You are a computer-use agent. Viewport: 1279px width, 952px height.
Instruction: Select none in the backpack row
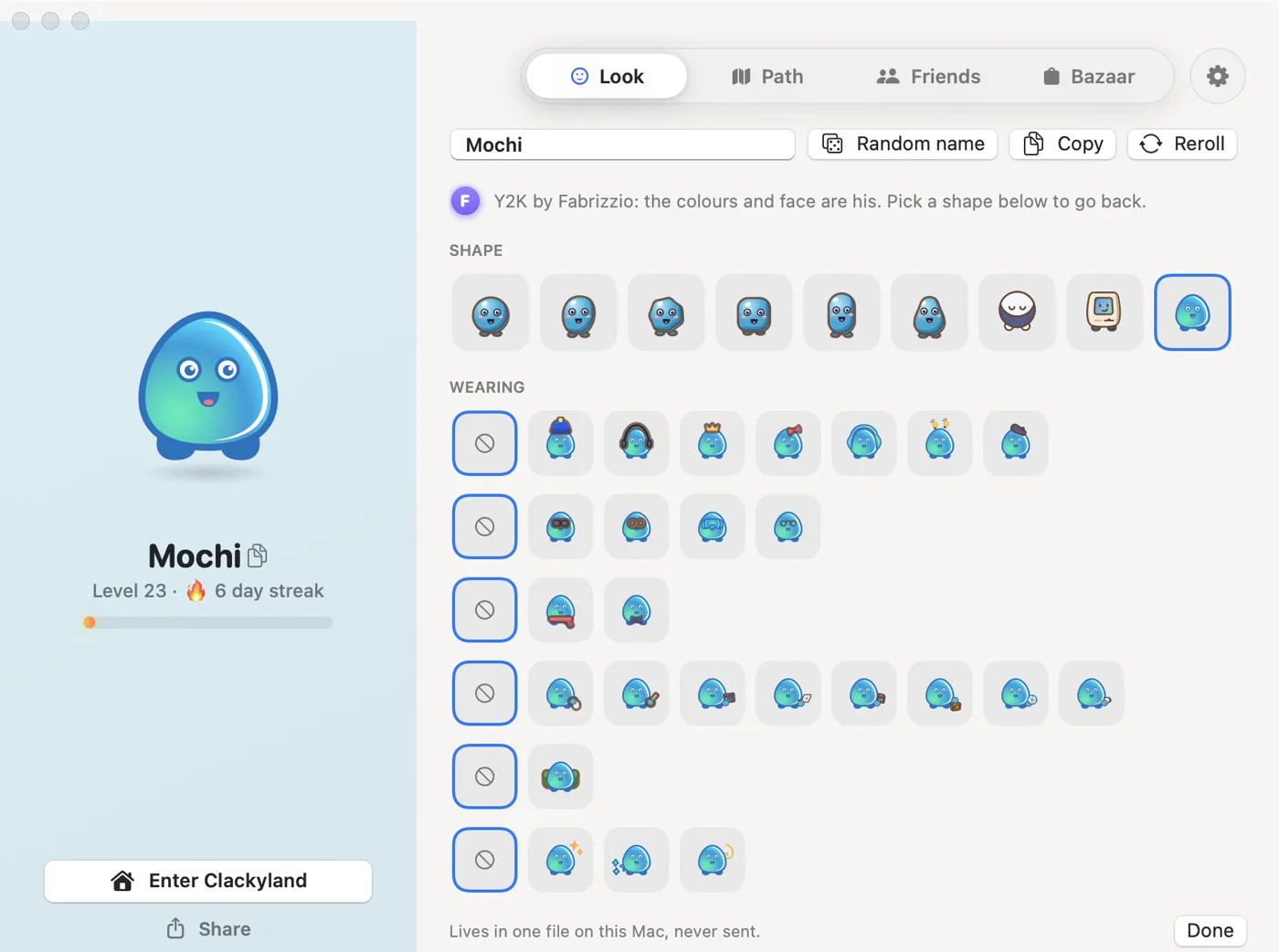coord(485,776)
